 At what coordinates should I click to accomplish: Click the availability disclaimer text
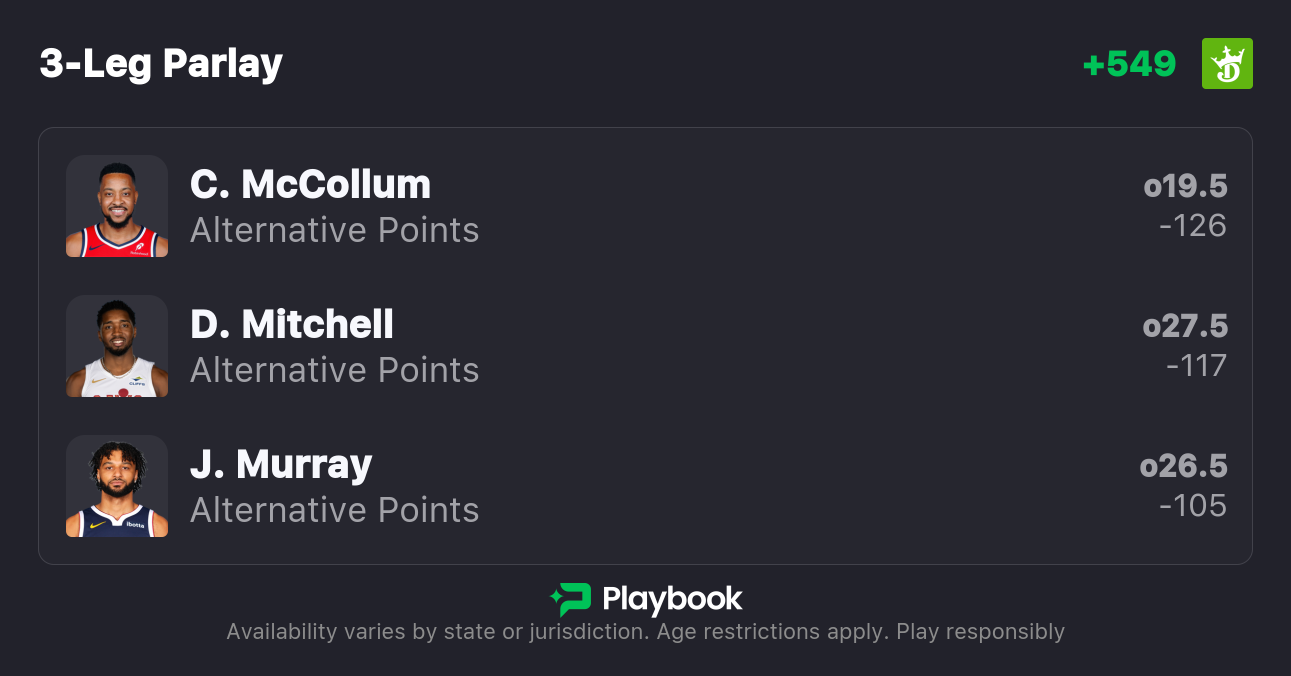coord(645,632)
